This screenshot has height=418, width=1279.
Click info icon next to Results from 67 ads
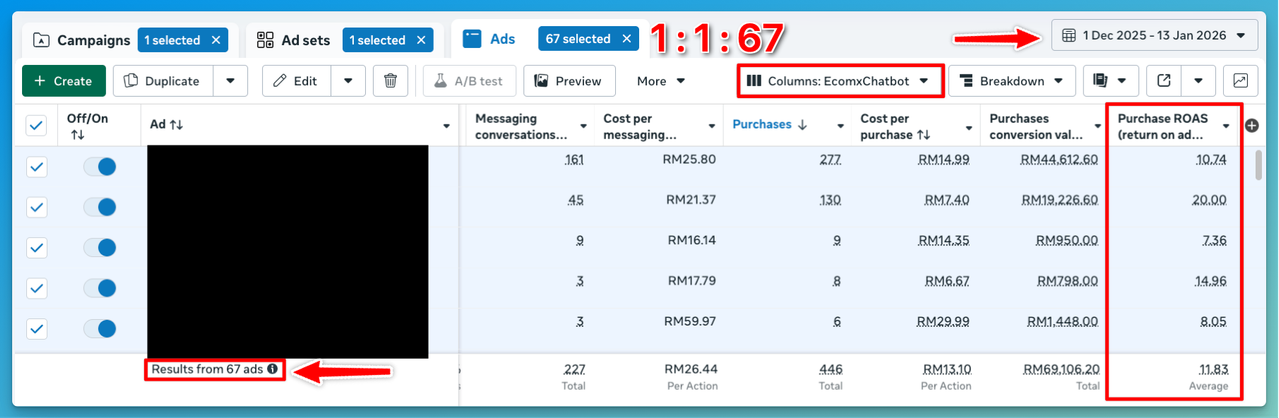(272, 369)
